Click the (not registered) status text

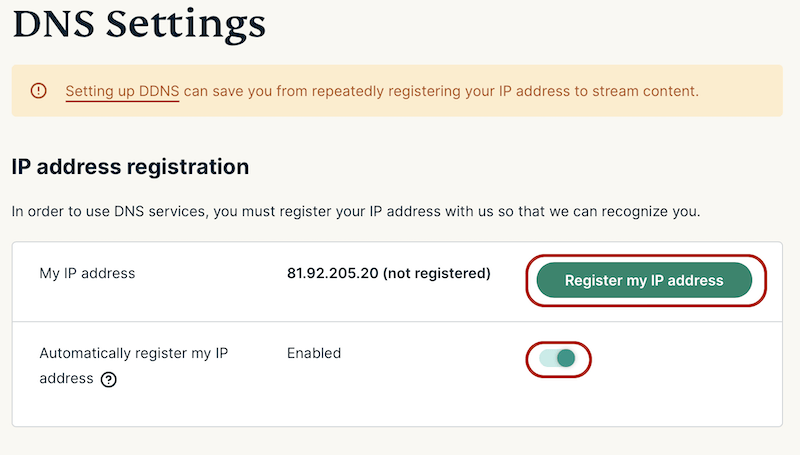pos(437,273)
